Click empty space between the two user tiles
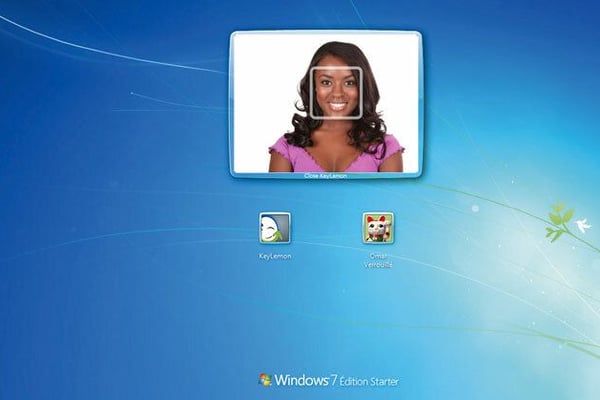The height and width of the screenshot is (400, 600). [x=326, y=229]
